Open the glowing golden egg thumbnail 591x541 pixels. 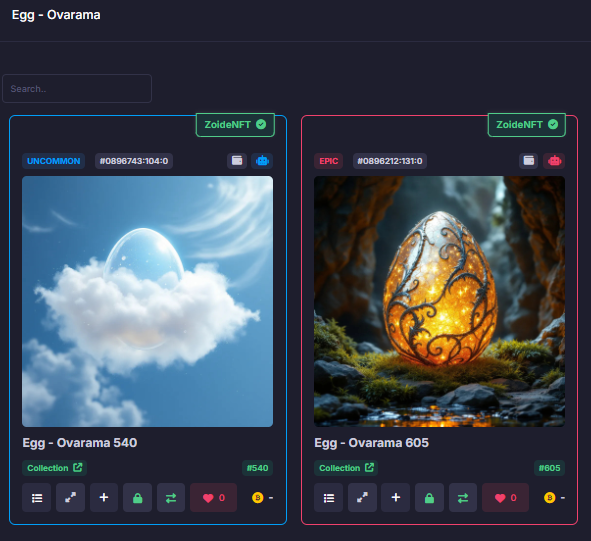[x=439, y=302]
